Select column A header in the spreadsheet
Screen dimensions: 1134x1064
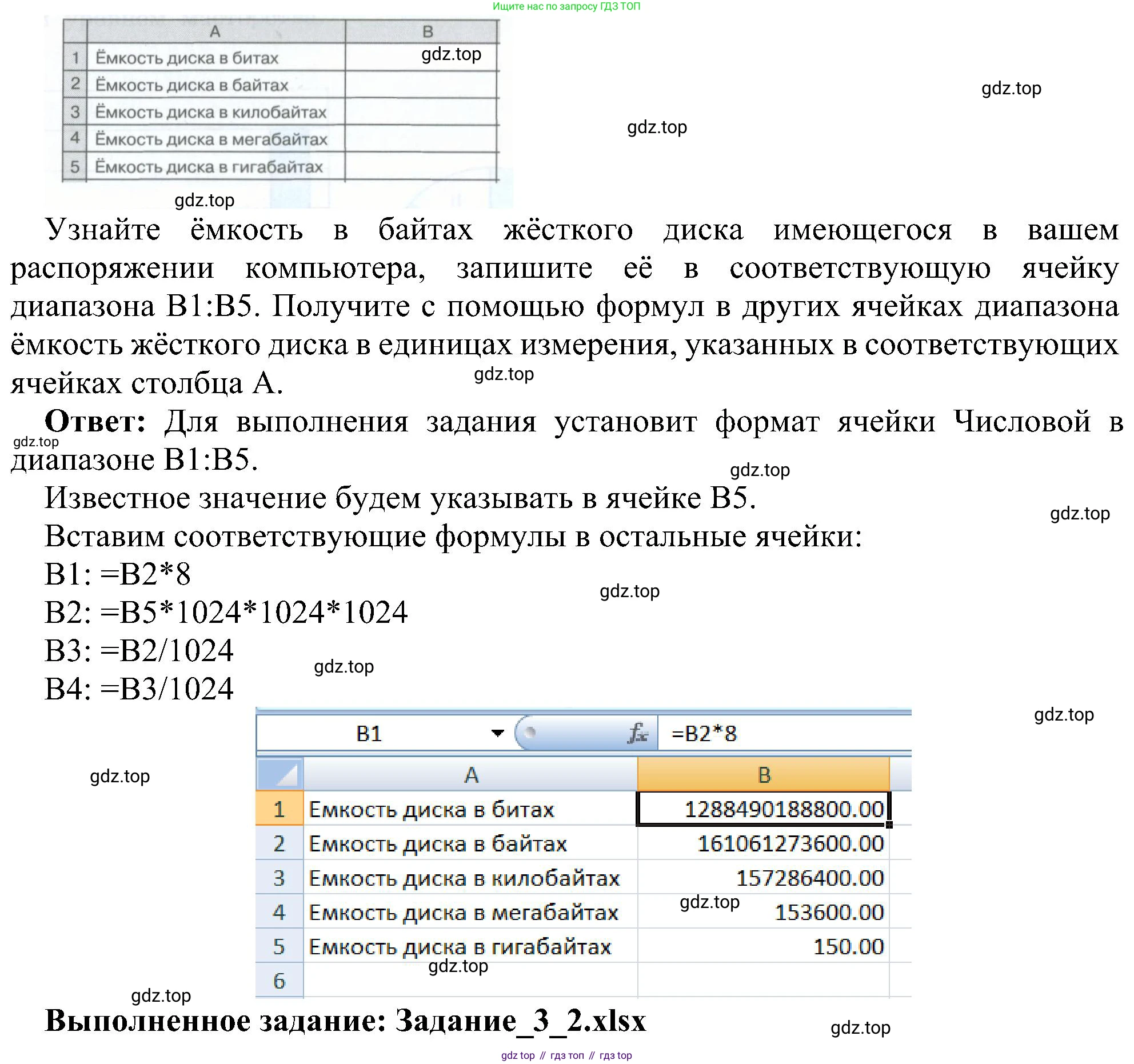pos(470,775)
